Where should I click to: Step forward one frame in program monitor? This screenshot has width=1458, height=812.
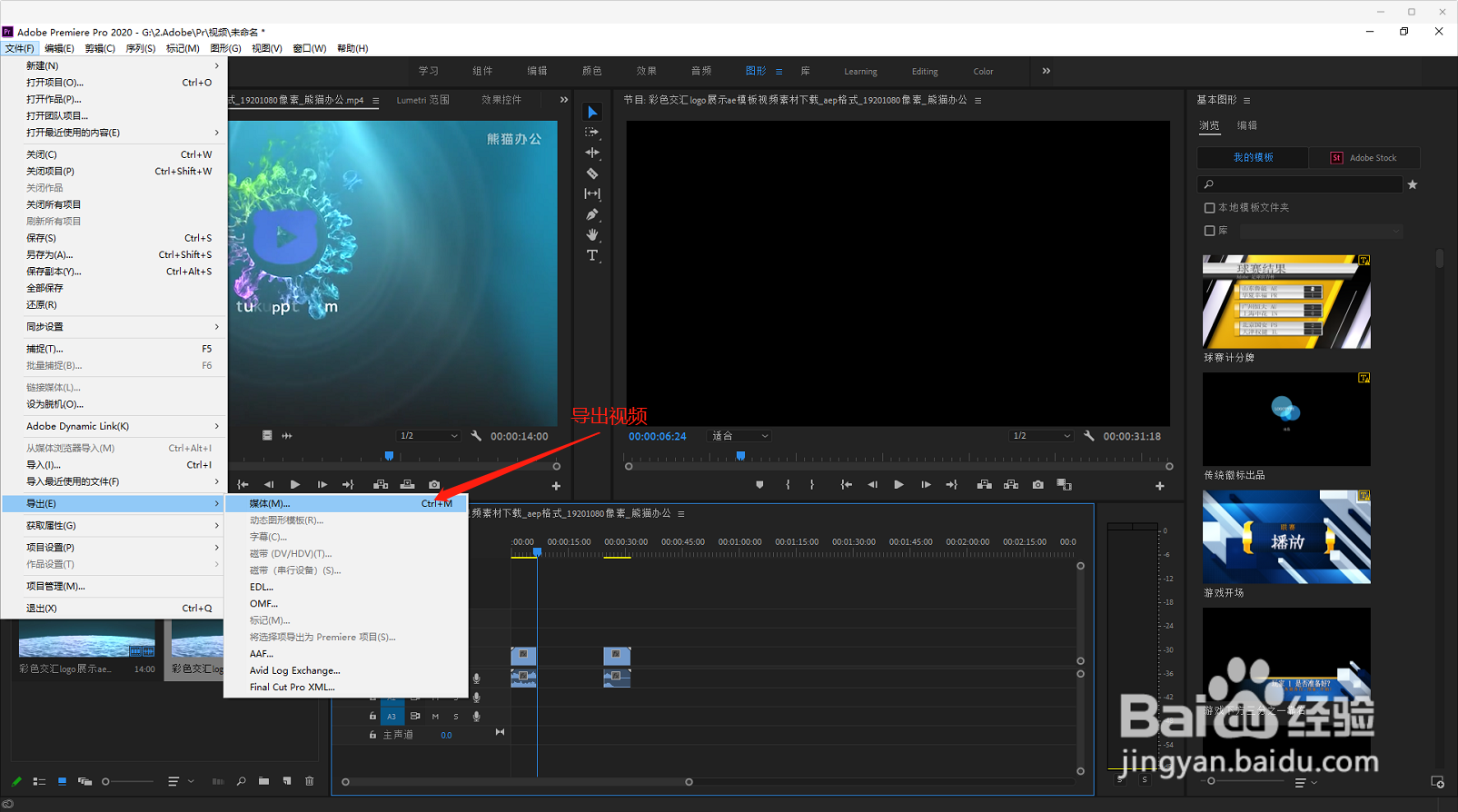point(926,485)
